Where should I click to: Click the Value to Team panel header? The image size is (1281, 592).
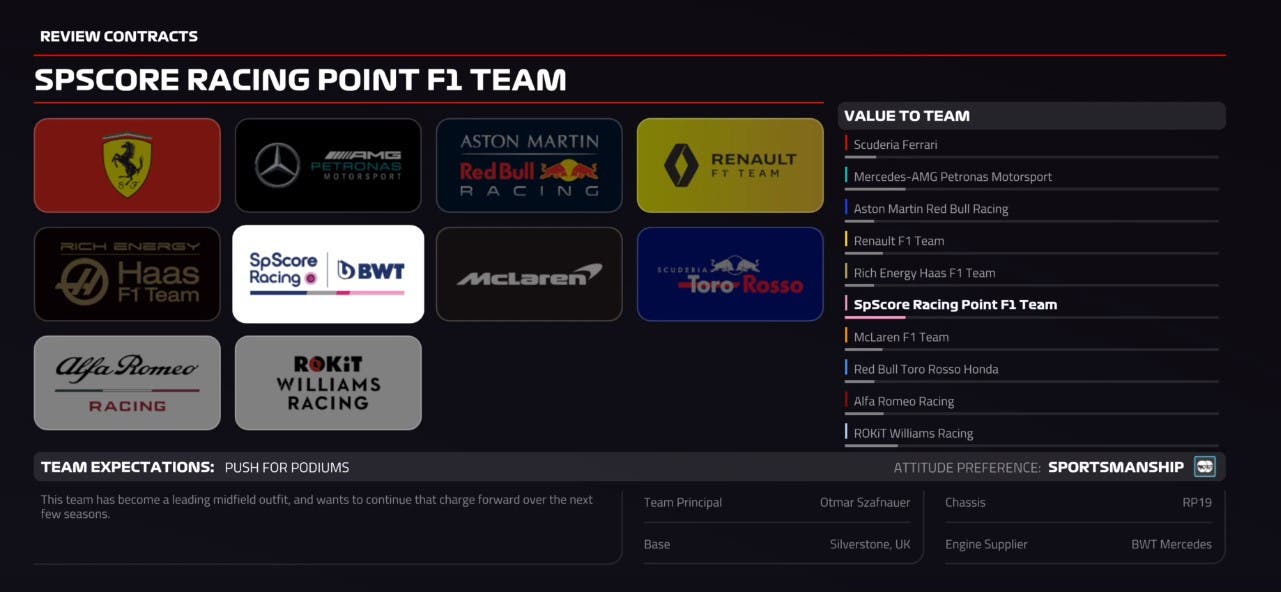click(x=1031, y=116)
